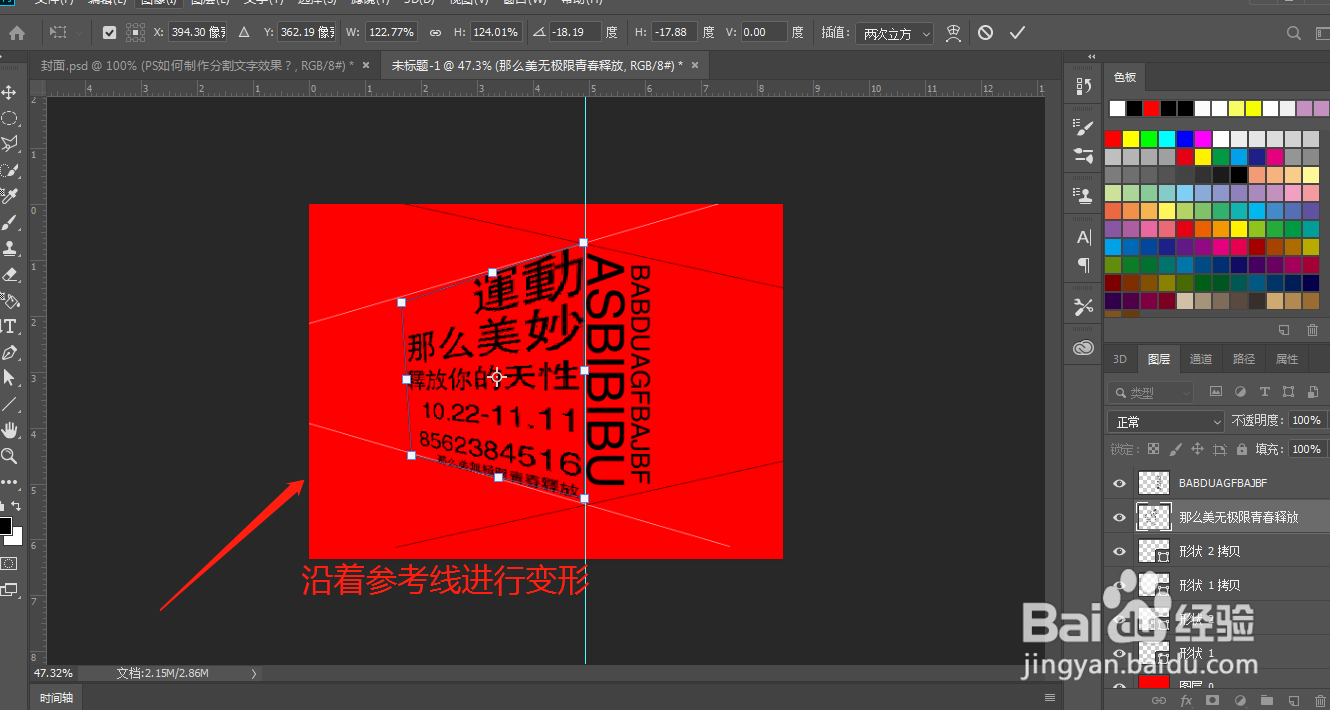This screenshot has width=1330, height=710.
Task: Select the Polygonal Lasso tool
Action: 9,144
